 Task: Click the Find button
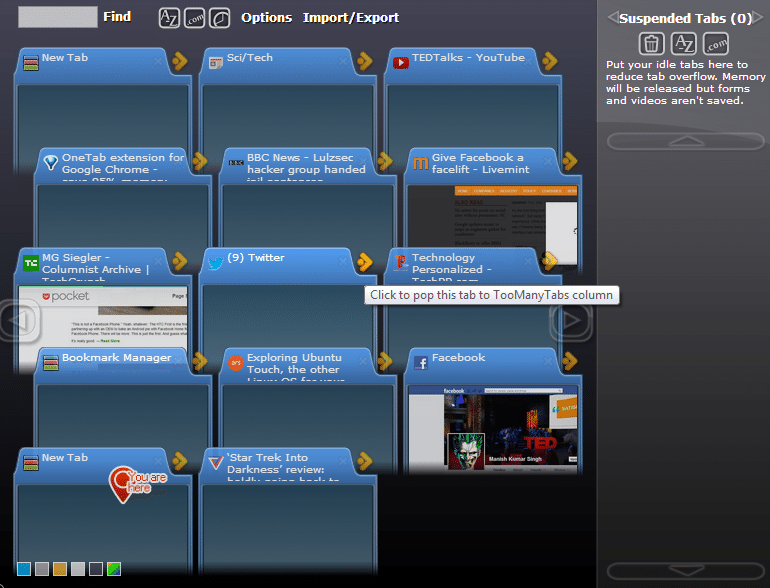point(117,17)
